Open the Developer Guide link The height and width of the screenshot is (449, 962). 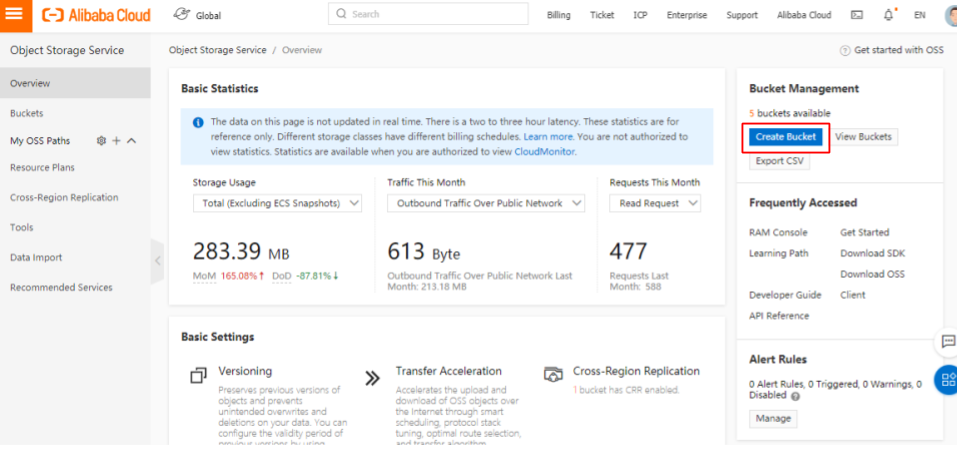pyautogui.click(x=785, y=295)
